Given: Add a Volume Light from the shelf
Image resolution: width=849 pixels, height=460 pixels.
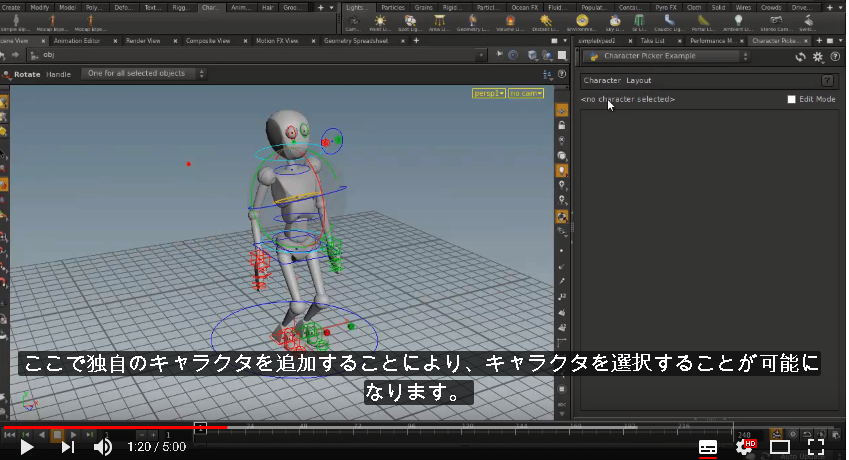Looking at the screenshot, I should click(x=510, y=23).
